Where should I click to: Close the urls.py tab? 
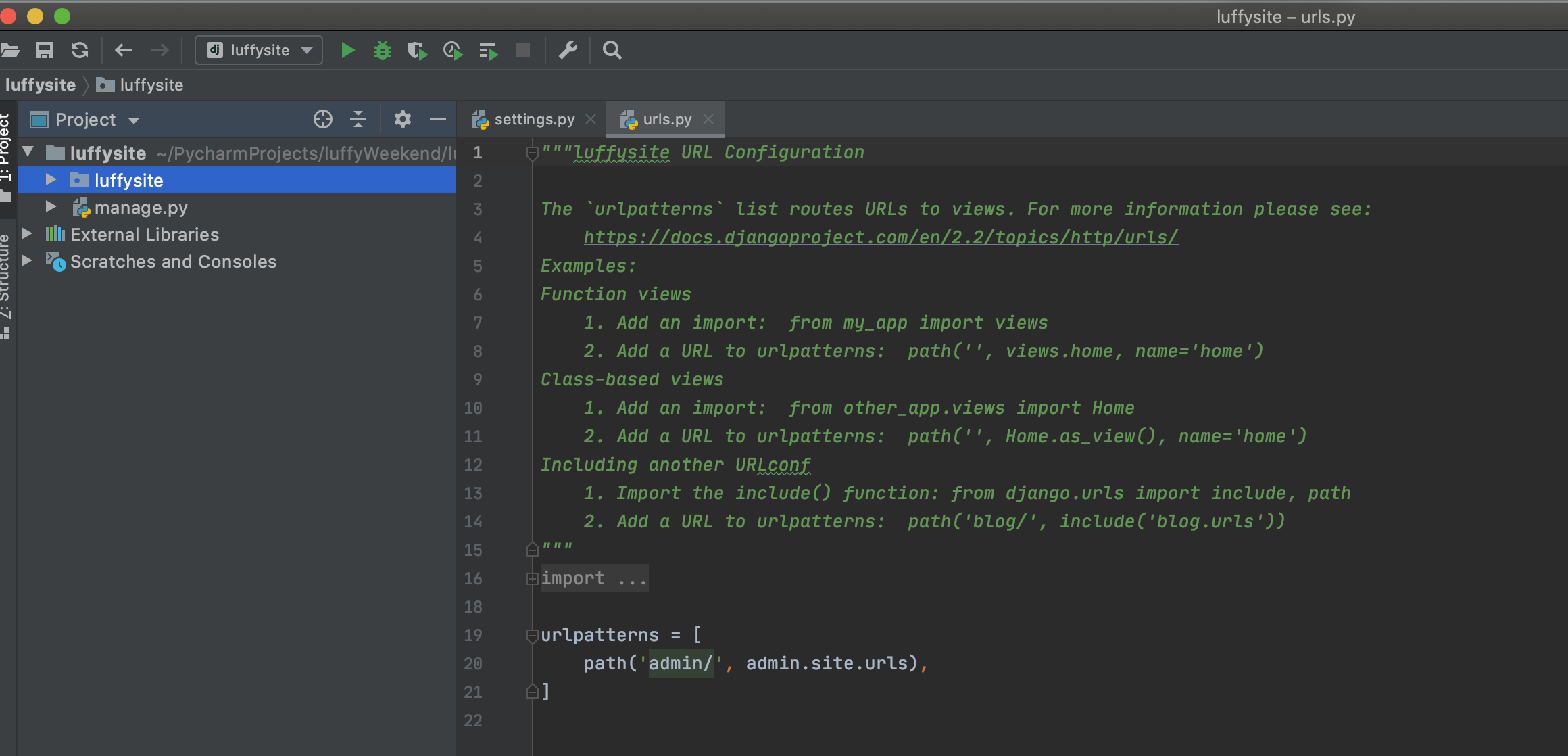(708, 119)
